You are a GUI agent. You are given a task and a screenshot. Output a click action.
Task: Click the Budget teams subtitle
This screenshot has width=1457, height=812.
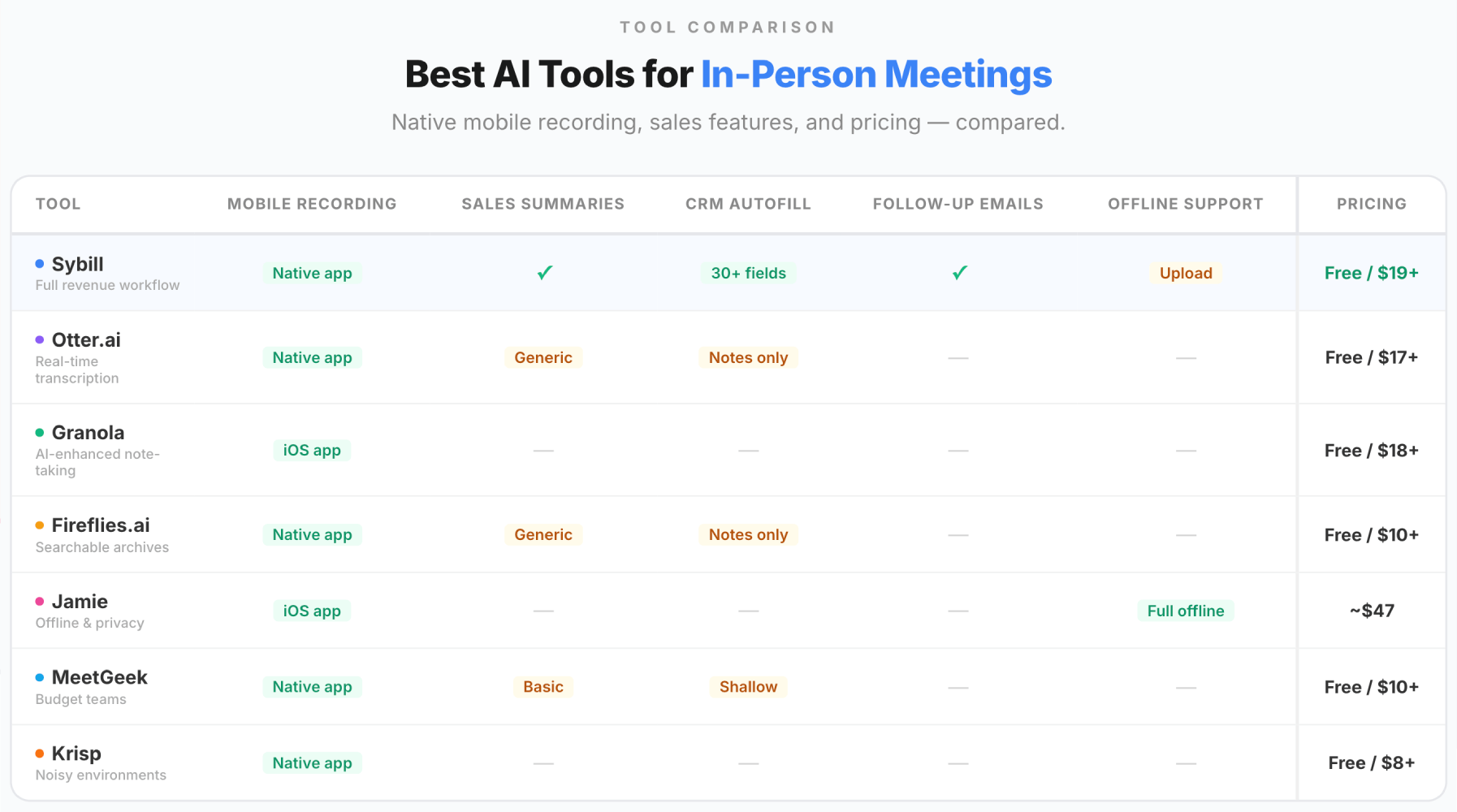80,699
